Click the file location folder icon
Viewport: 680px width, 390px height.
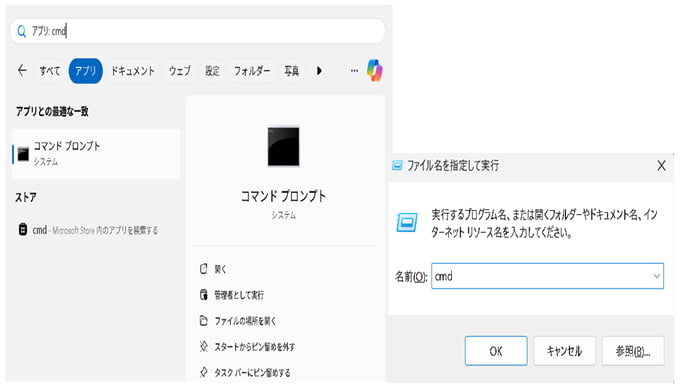pos(203,321)
